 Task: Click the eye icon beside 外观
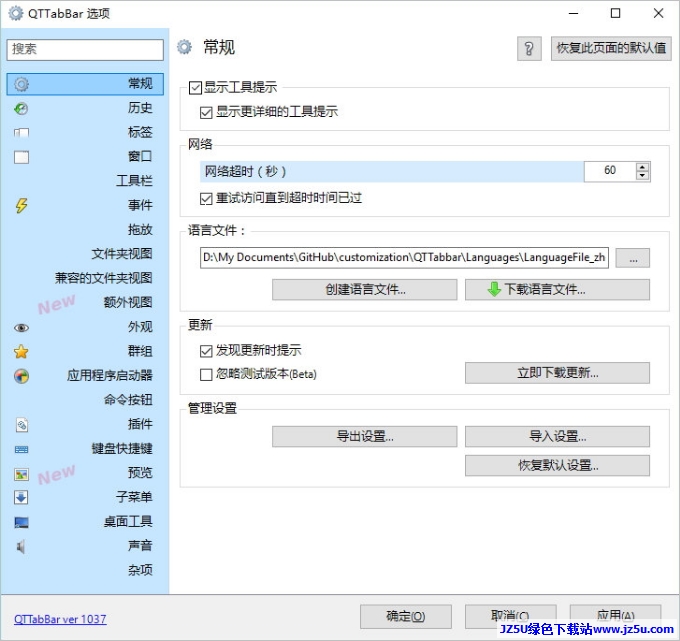(21, 327)
